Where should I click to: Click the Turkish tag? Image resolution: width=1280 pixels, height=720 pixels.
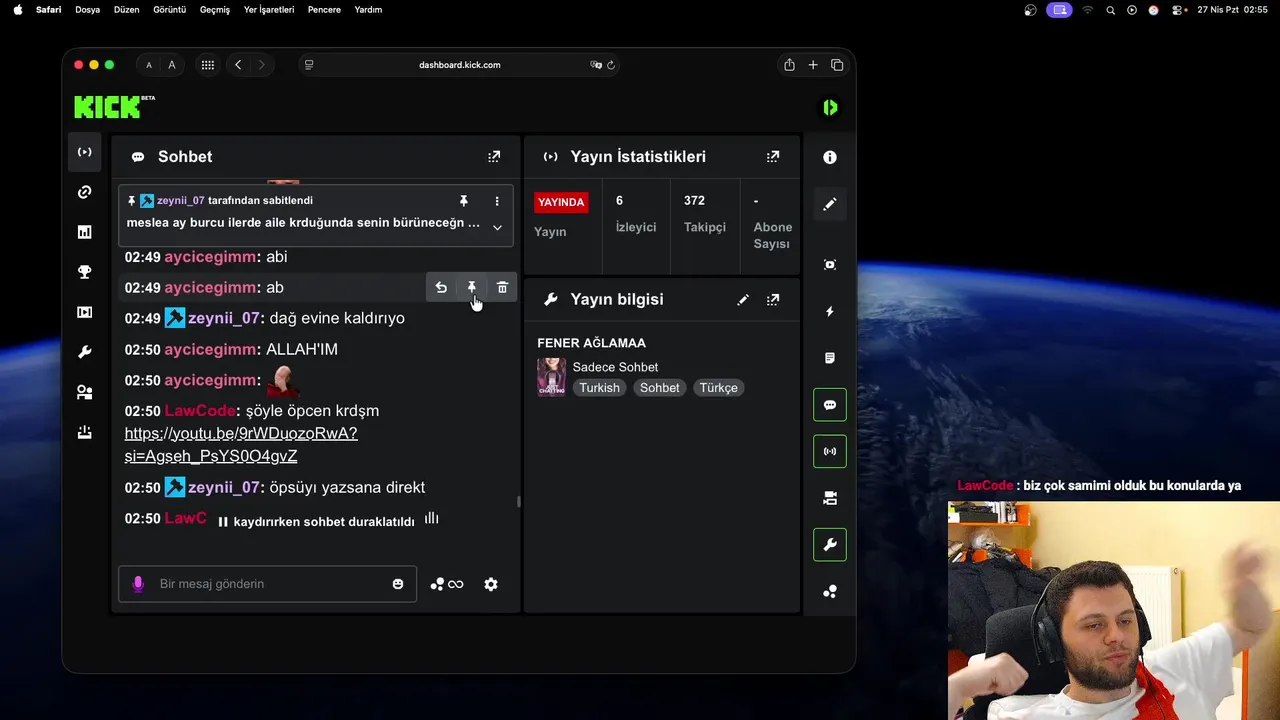pos(600,388)
